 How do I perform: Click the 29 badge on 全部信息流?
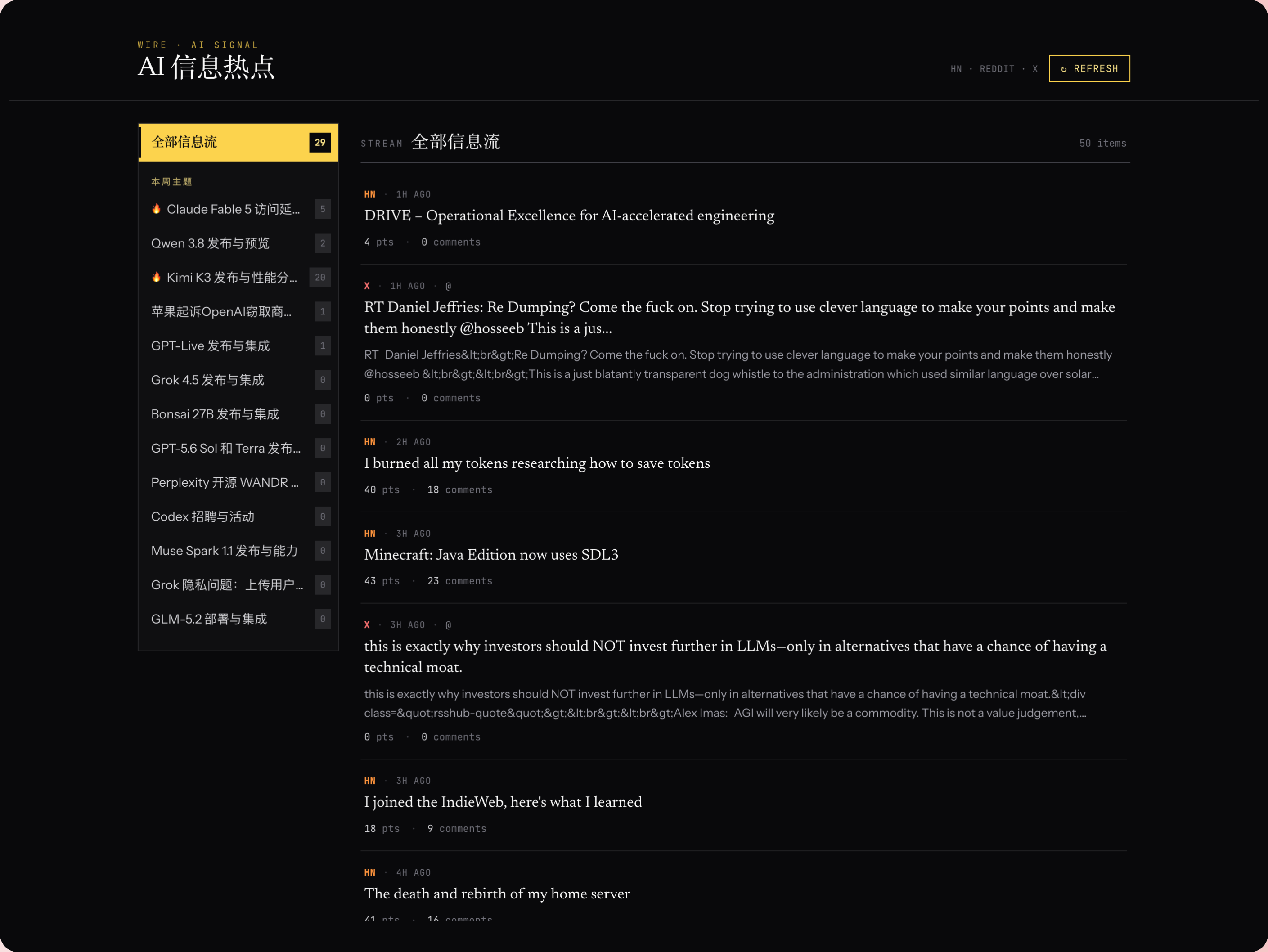click(x=320, y=142)
